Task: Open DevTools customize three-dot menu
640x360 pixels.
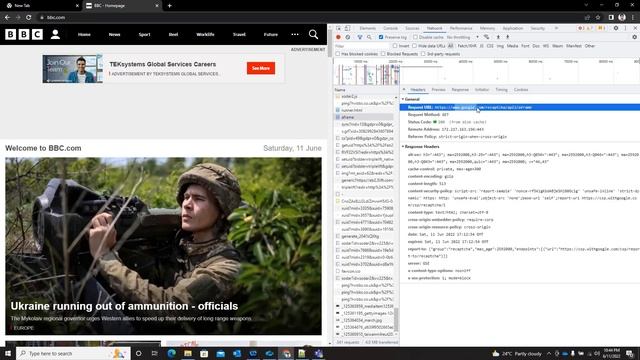Action: coord(625,28)
